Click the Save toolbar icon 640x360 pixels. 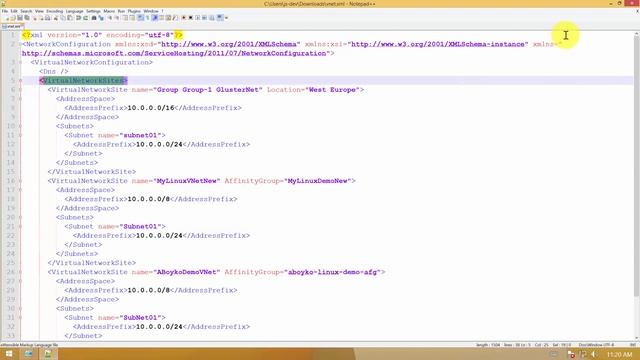[x=20, y=18]
